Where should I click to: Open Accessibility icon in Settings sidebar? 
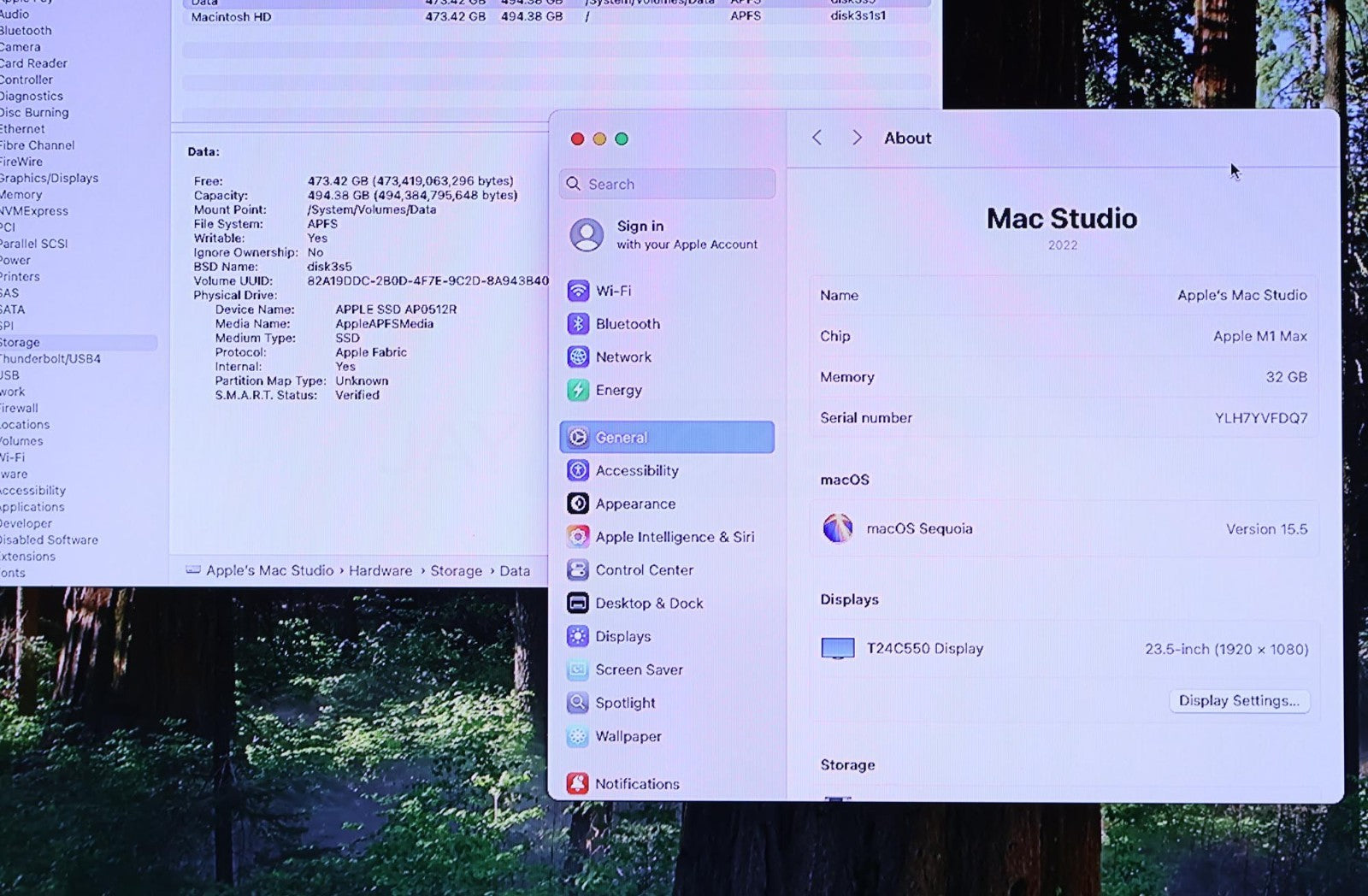[x=578, y=470]
